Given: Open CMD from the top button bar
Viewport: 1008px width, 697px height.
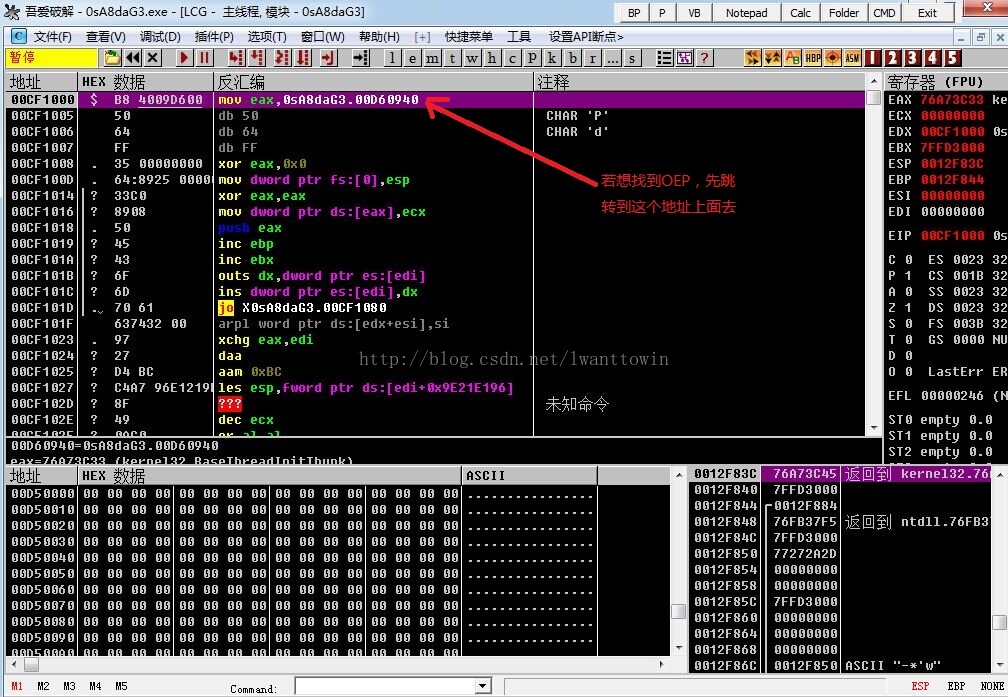Looking at the screenshot, I should point(885,13).
